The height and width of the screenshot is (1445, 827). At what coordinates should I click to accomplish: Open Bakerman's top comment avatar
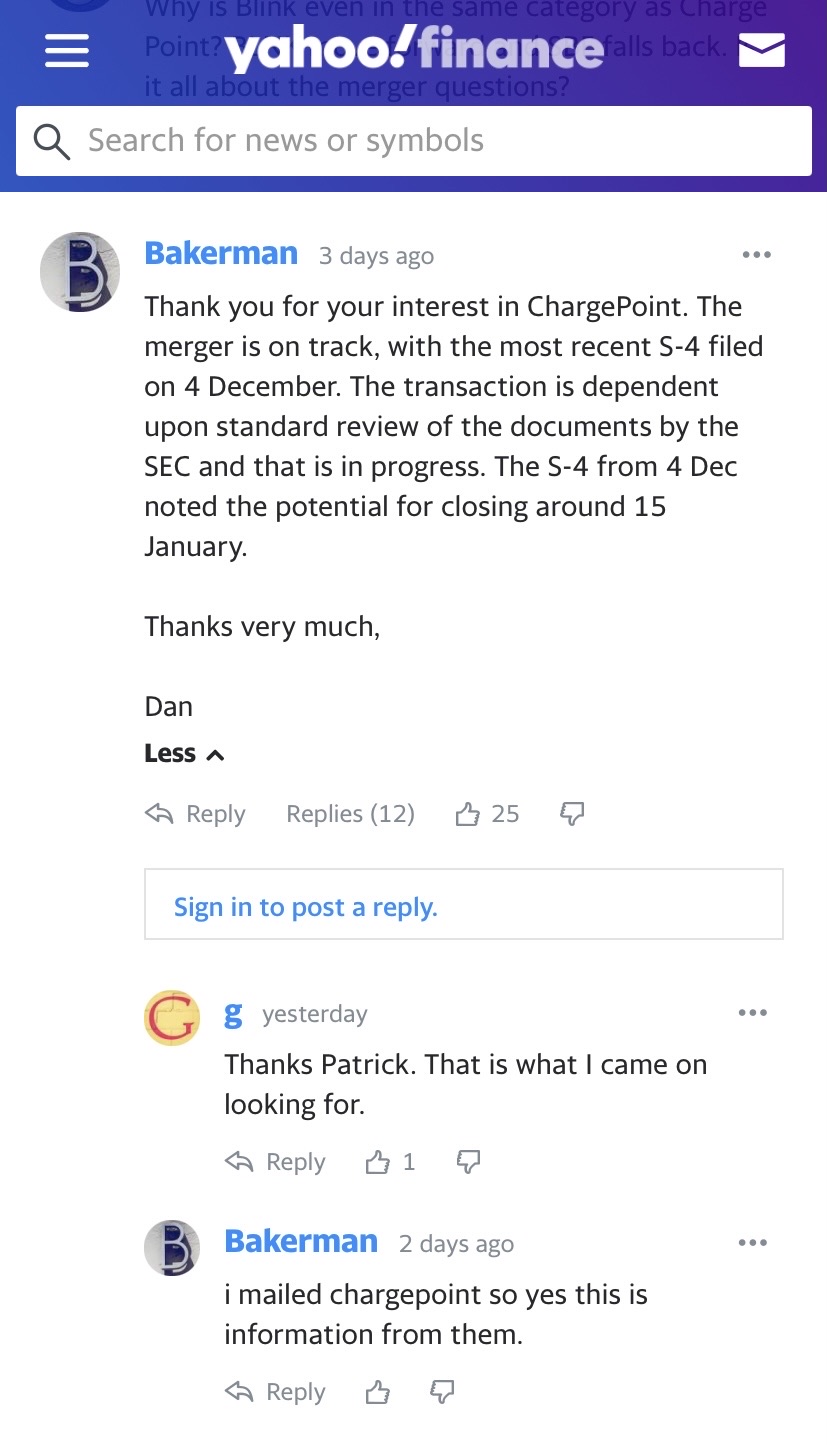pyautogui.click(x=80, y=272)
